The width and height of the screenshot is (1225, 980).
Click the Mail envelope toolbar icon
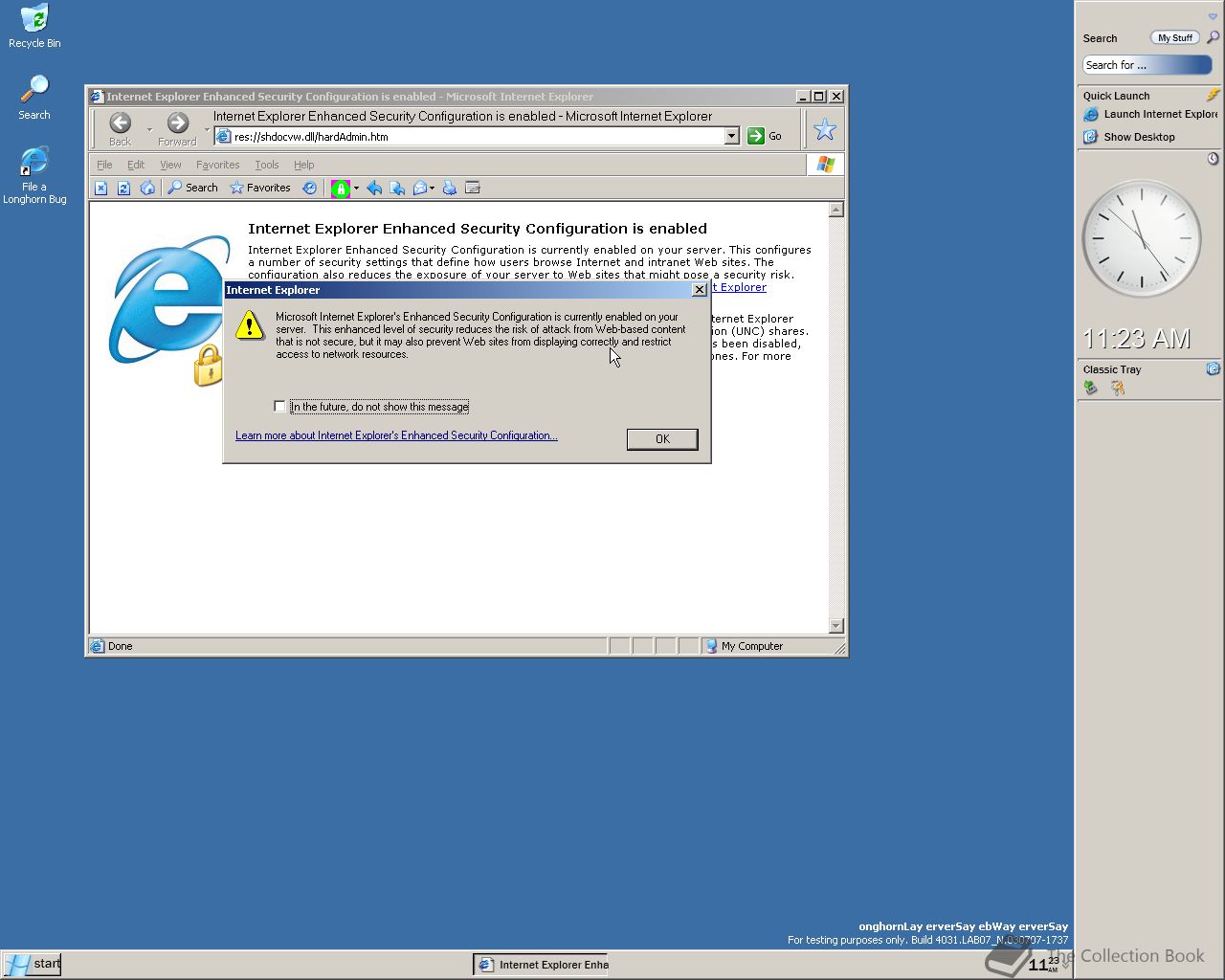[419, 189]
